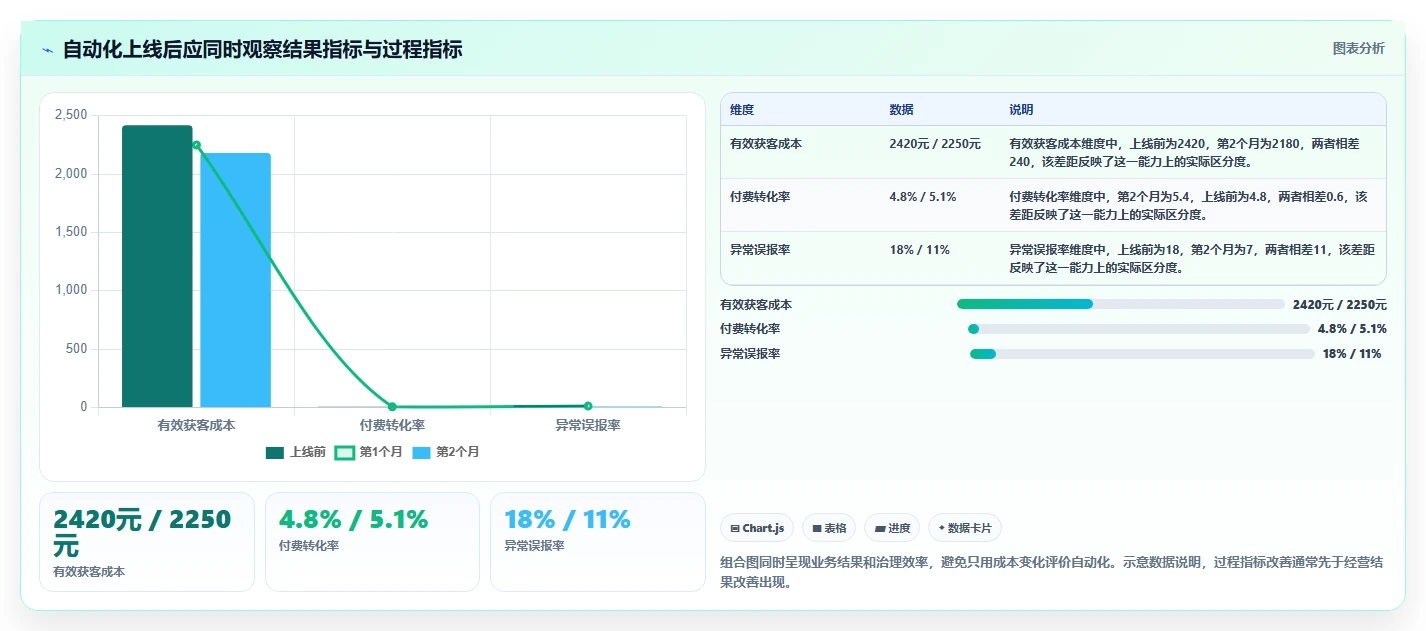1426x631 pixels.
Task: Click the 数据 table column header
Action: 901,110
